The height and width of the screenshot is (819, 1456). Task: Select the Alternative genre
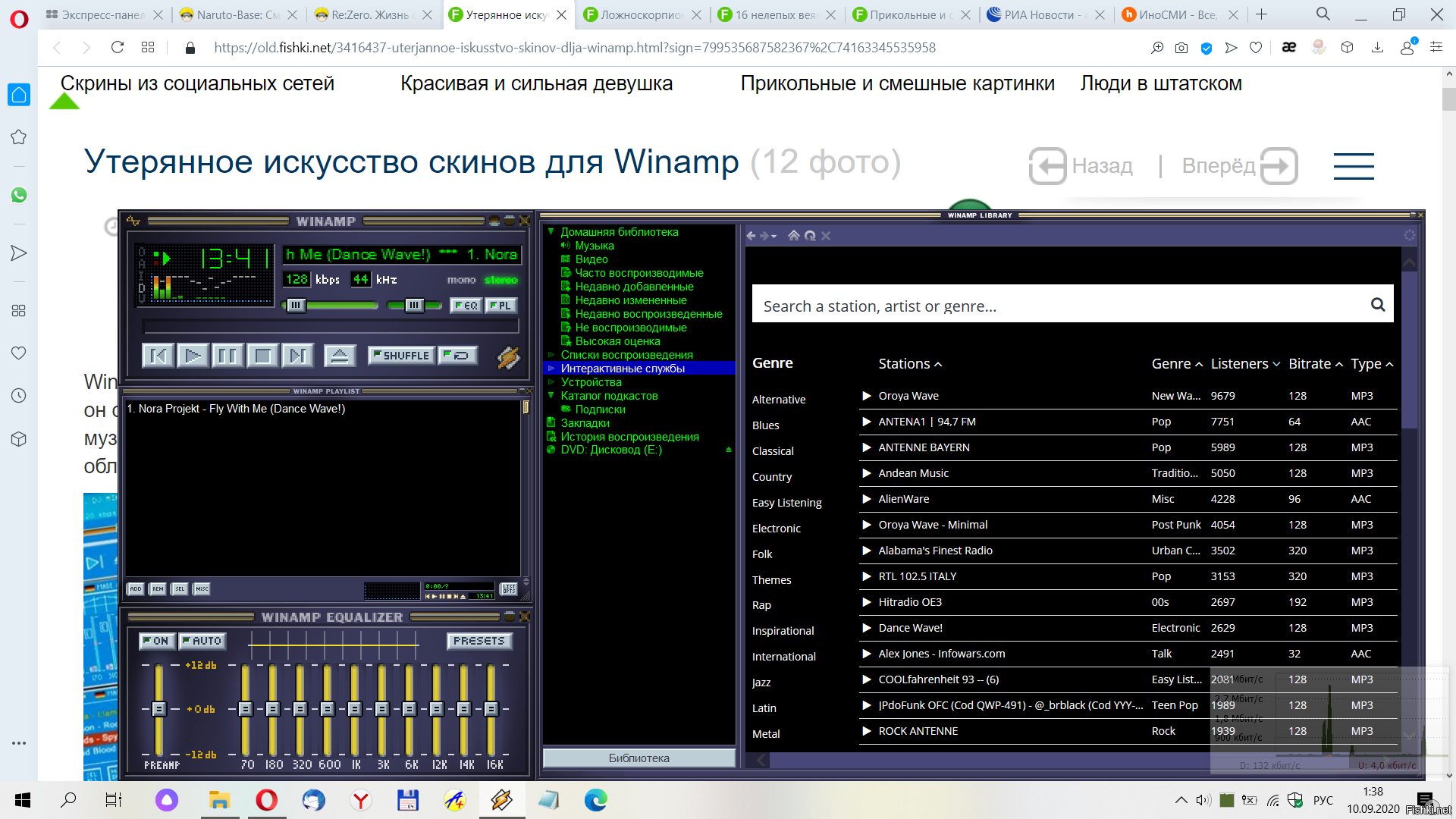click(779, 400)
